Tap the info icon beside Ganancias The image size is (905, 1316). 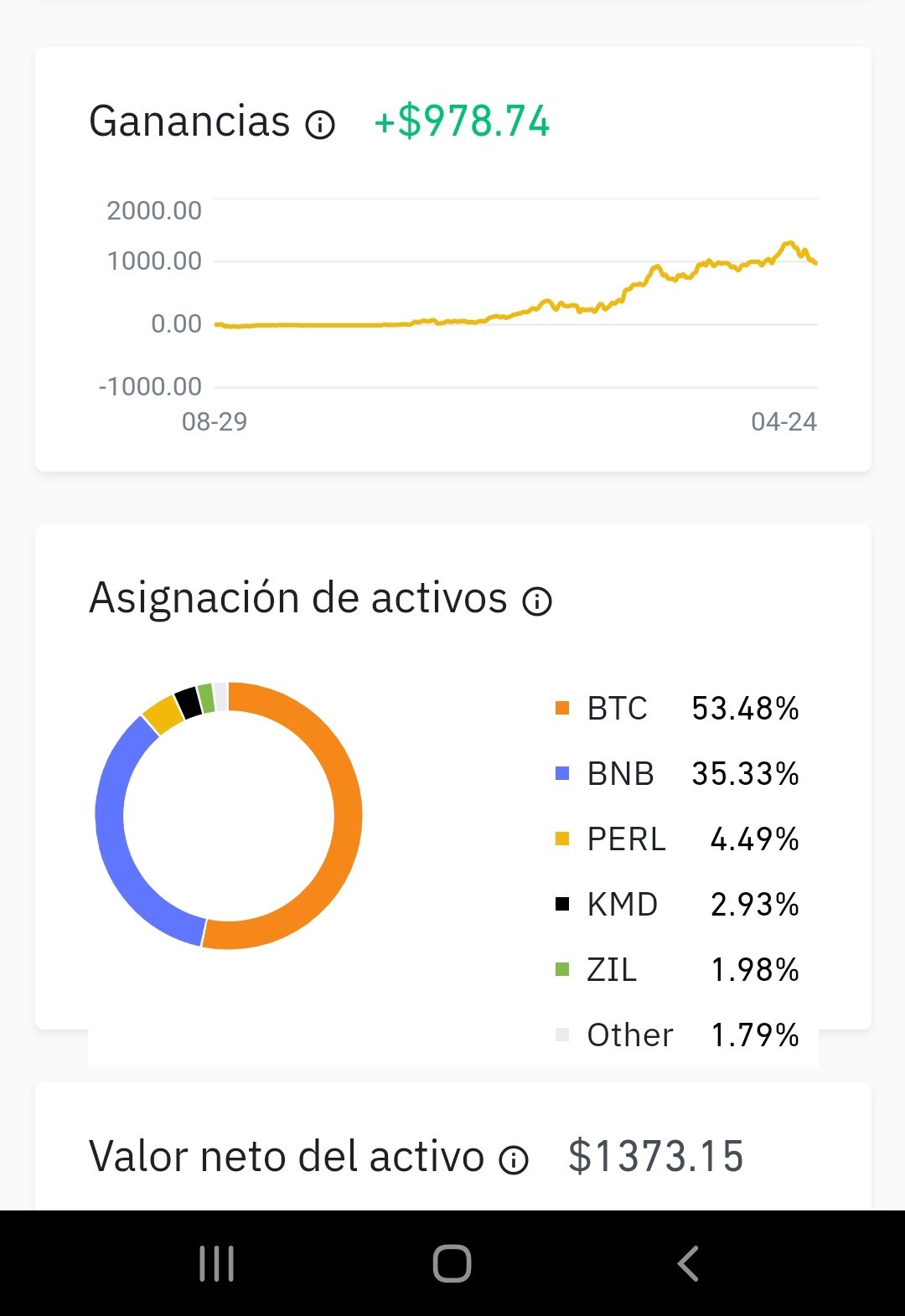[x=320, y=125]
